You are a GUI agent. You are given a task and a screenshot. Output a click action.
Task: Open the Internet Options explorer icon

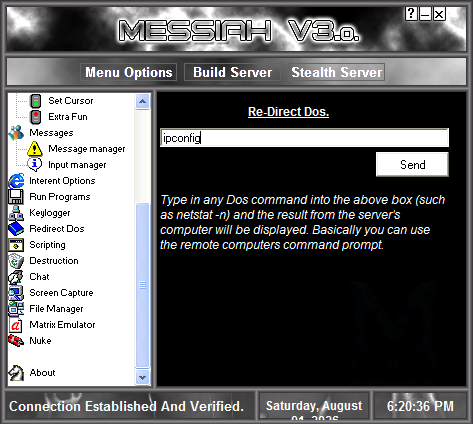16,181
